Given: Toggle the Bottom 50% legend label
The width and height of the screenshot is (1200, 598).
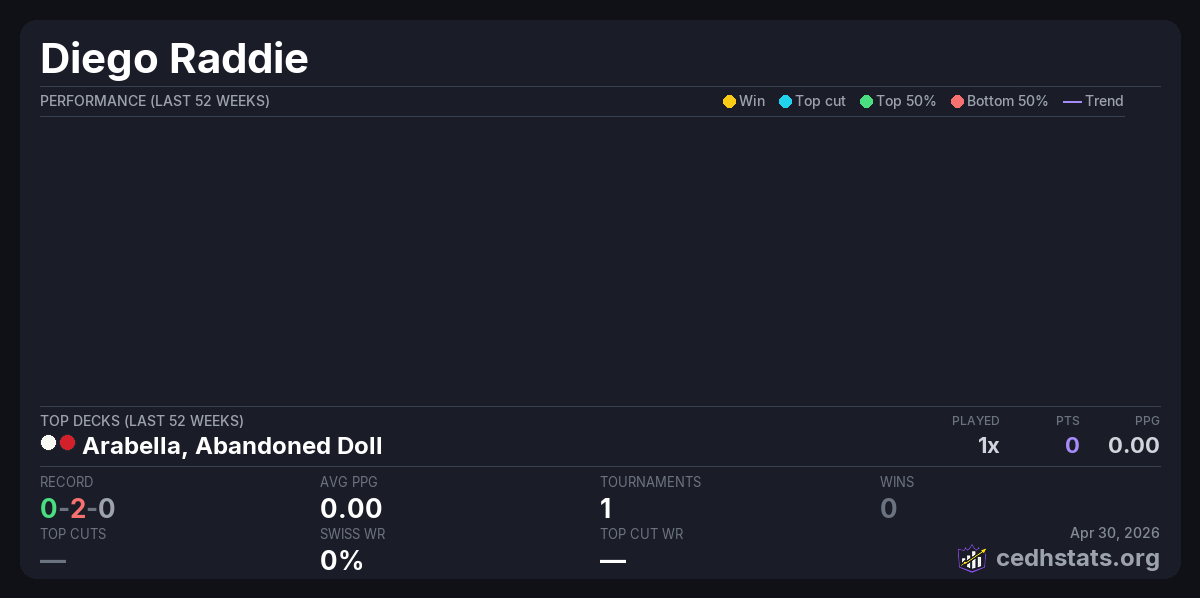Looking at the screenshot, I should (1007, 101).
